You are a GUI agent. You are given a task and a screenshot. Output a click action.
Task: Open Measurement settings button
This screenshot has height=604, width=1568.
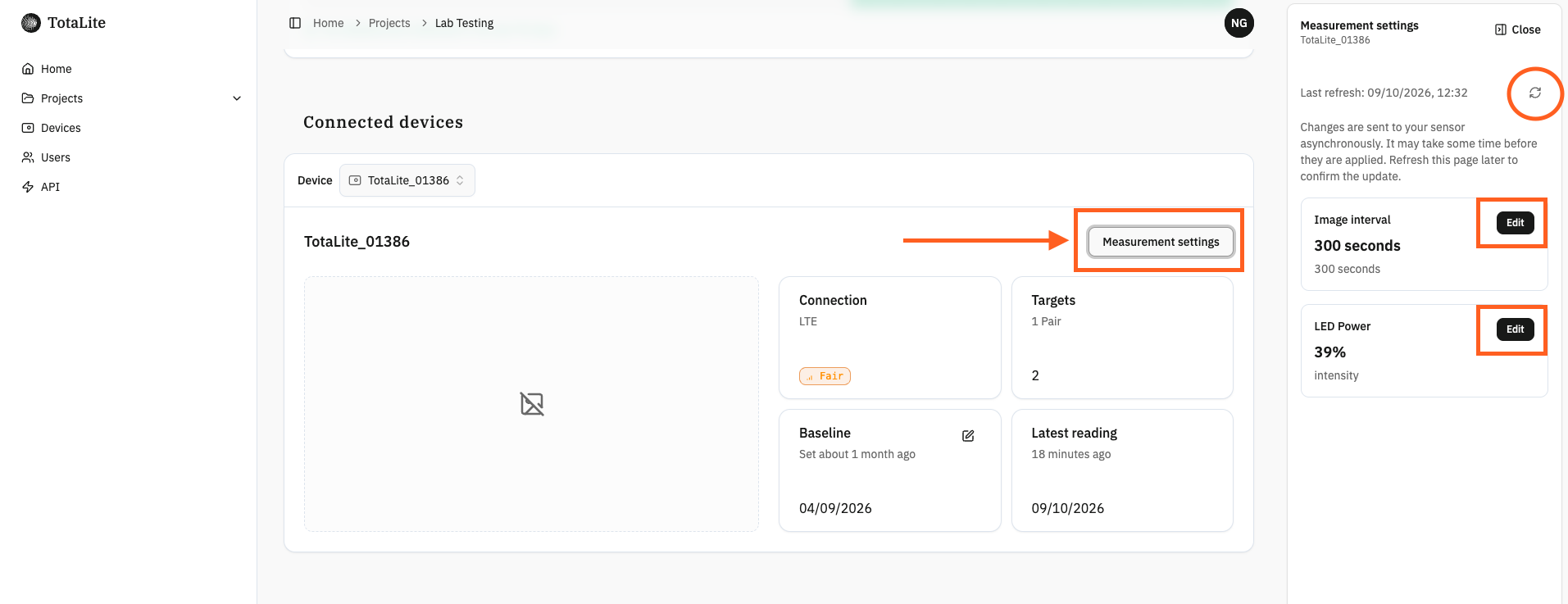pyautogui.click(x=1161, y=242)
